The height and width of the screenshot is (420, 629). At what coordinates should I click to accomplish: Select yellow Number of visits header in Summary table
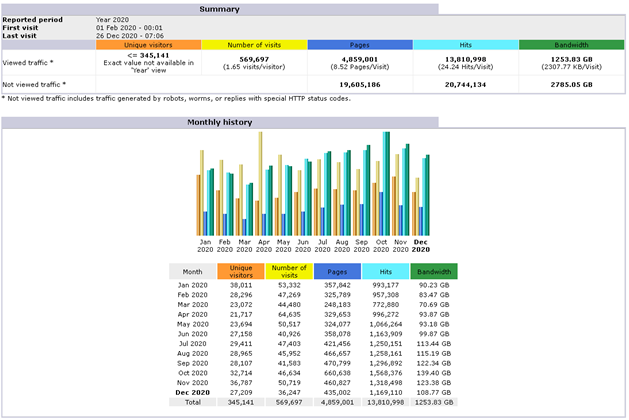pyautogui.click(x=254, y=45)
